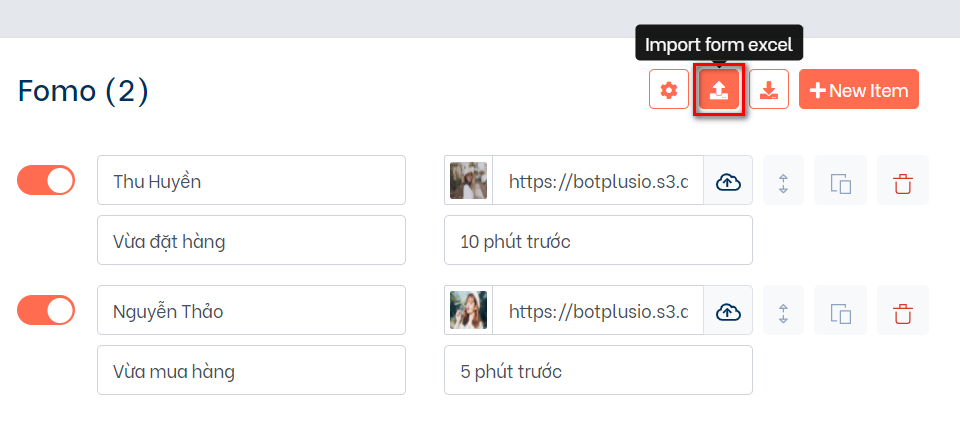Upload image for Nguyễn Thảo via cloud icon
960x446 pixels.
coord(728,311)
